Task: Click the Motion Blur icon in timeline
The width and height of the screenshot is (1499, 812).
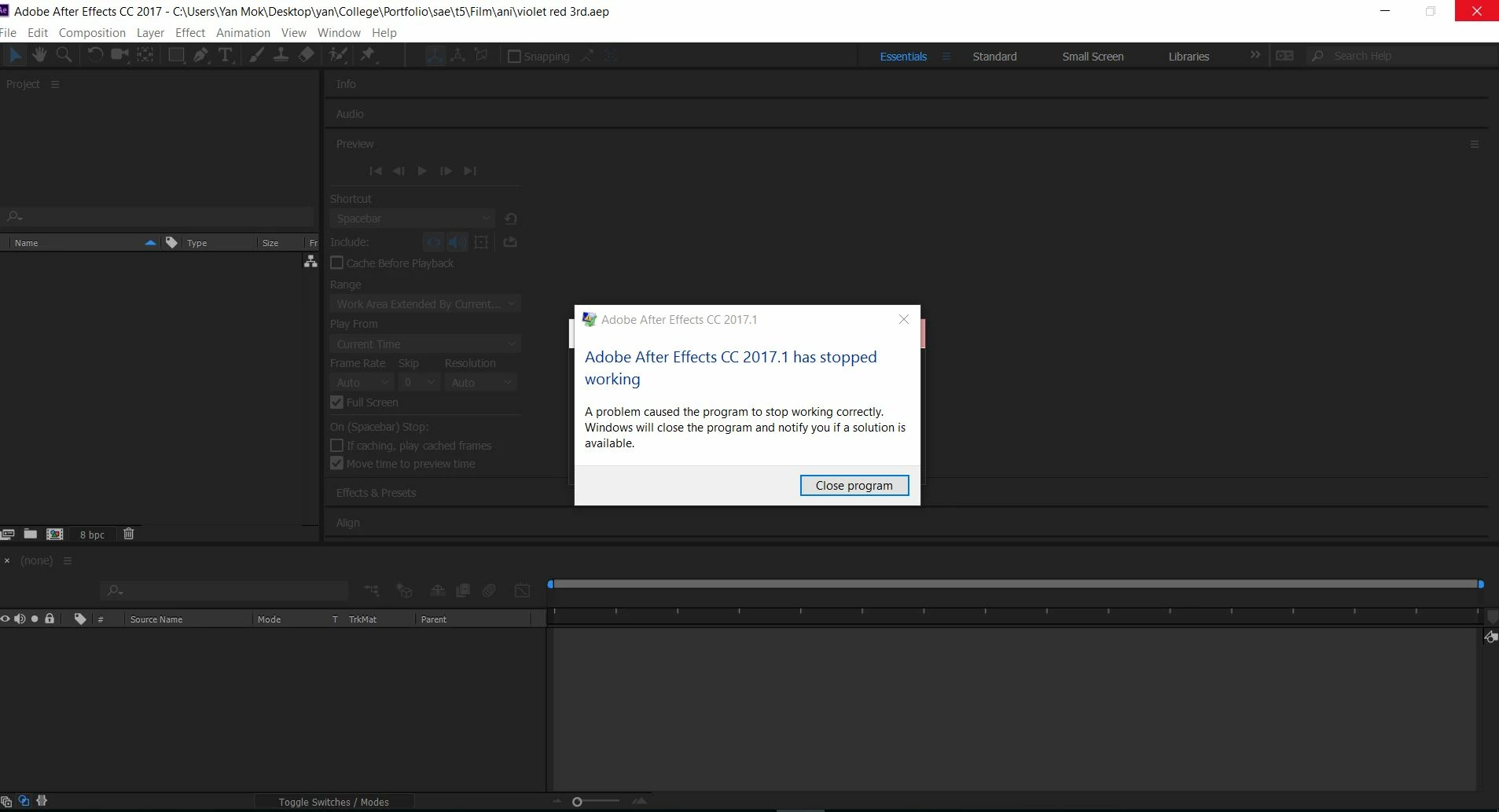Action: 489,590
